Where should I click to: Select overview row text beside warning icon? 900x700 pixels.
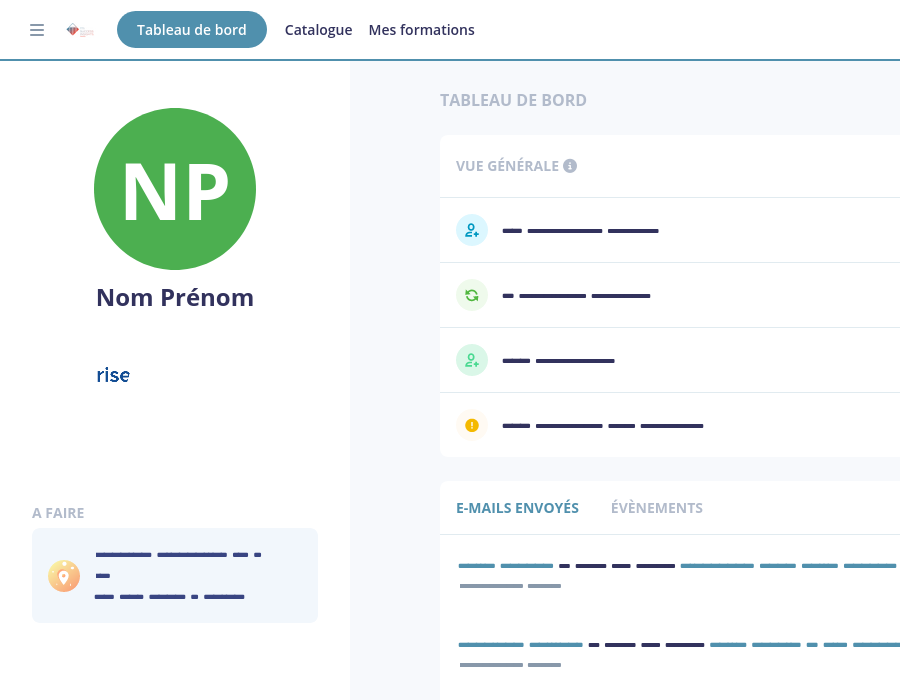603,426
